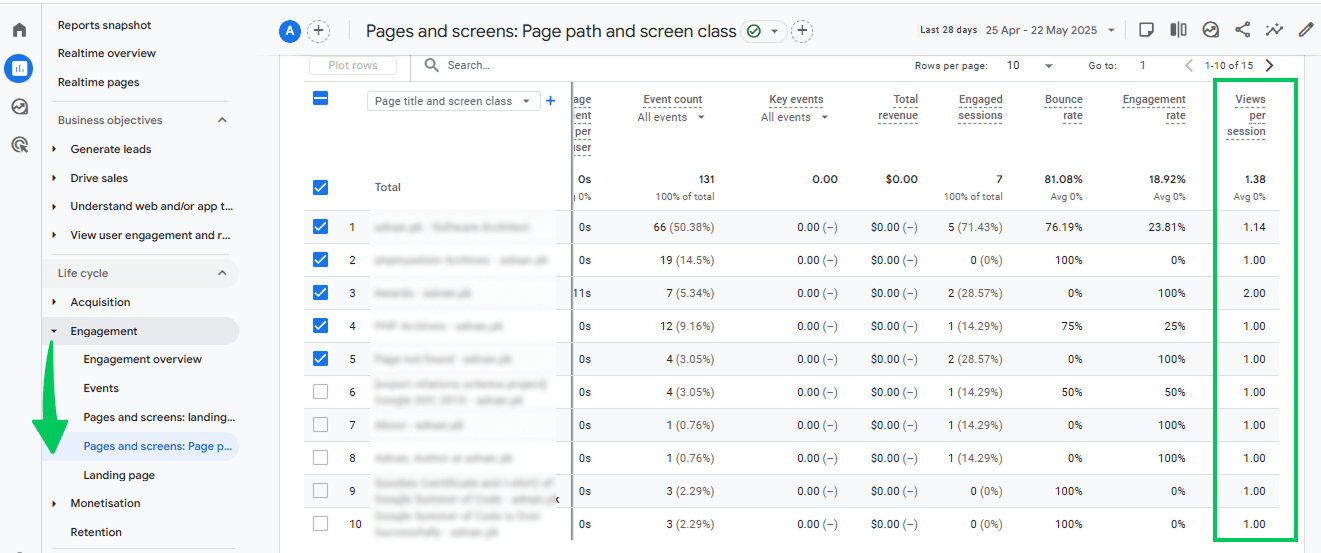The image size is (1321, 553).
Task: Expand Acquisition section
Action: click(x=54, y=302)
